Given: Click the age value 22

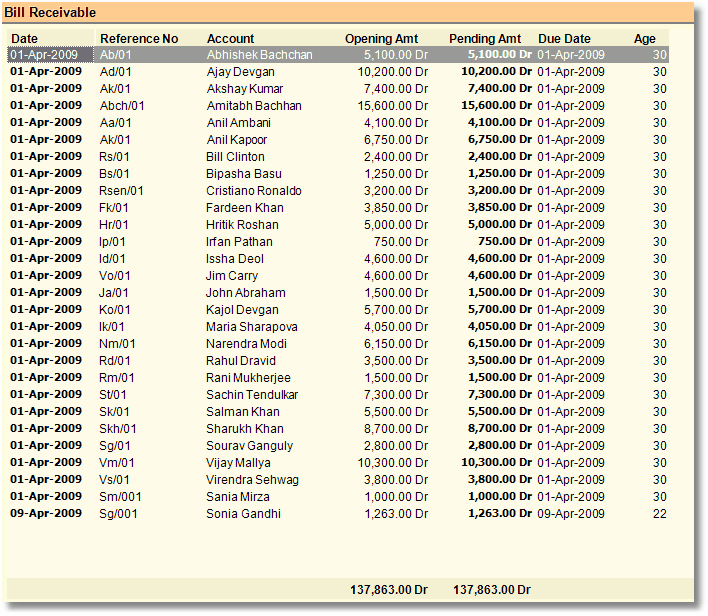Looking at the screenshot, I should point(660,514).
